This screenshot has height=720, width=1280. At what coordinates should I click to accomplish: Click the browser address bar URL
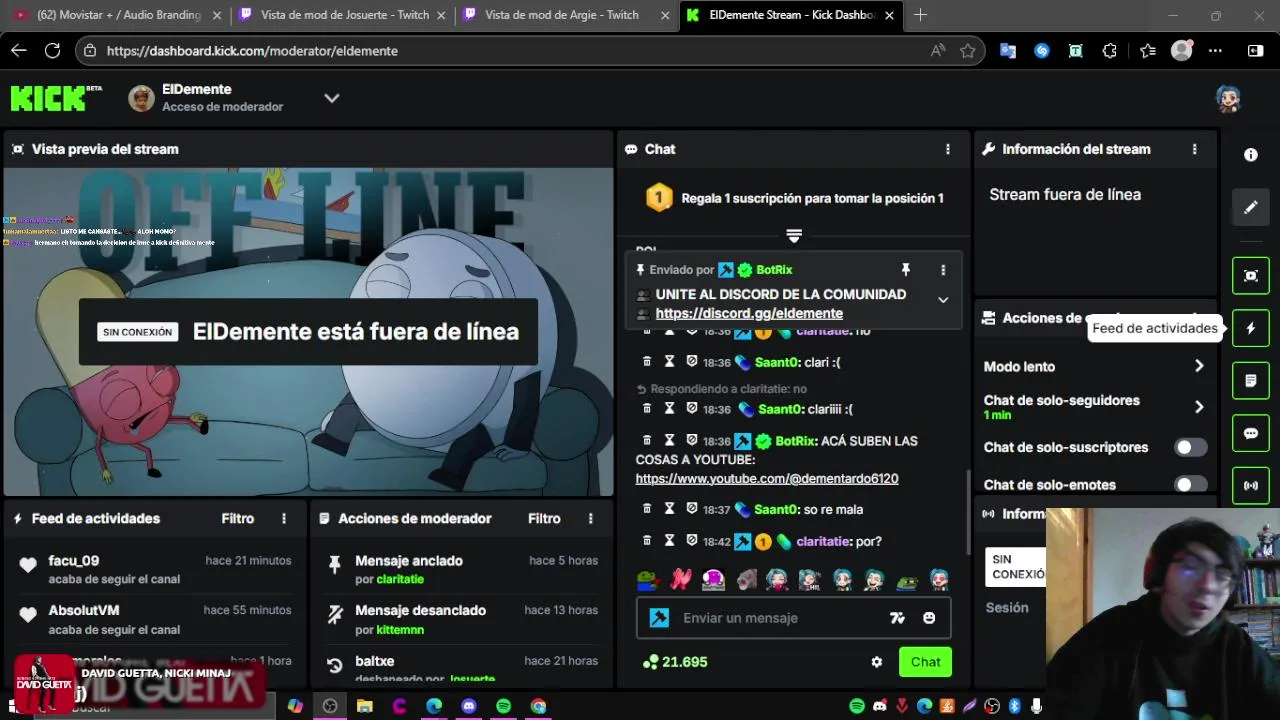[252, 51]
